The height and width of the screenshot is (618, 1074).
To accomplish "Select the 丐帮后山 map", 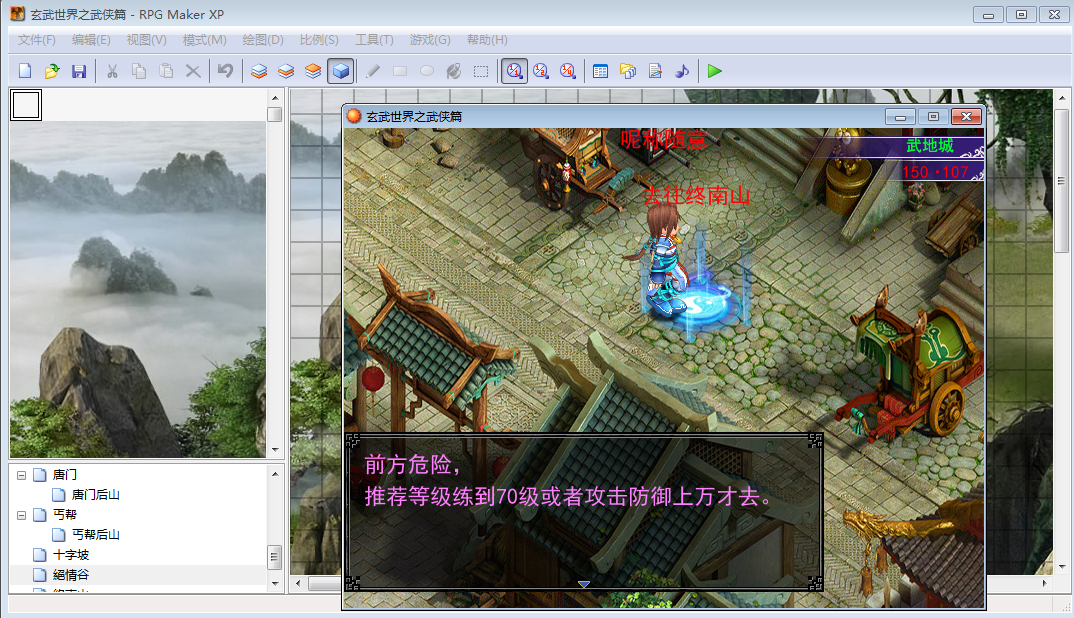I will (95, 534).
